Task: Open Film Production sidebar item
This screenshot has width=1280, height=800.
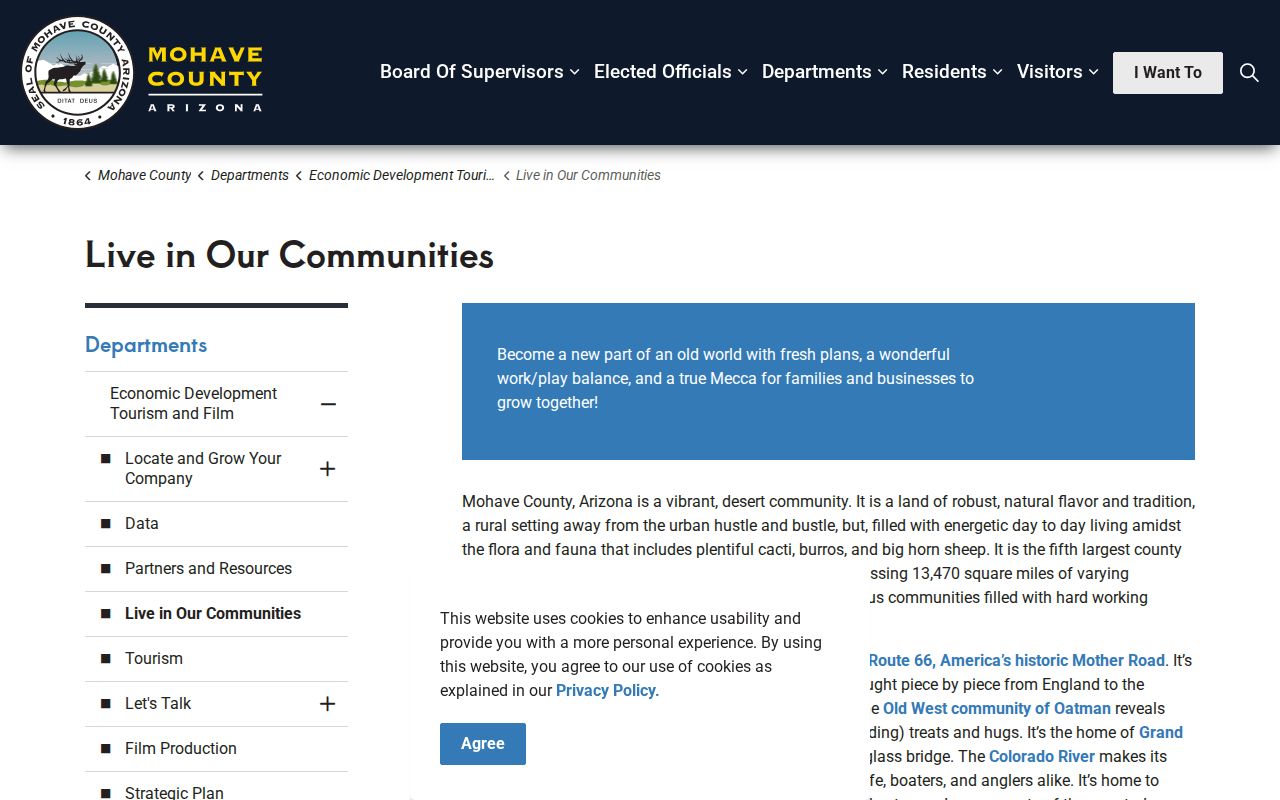Action: pyautogui.click(x=181, y=748)
